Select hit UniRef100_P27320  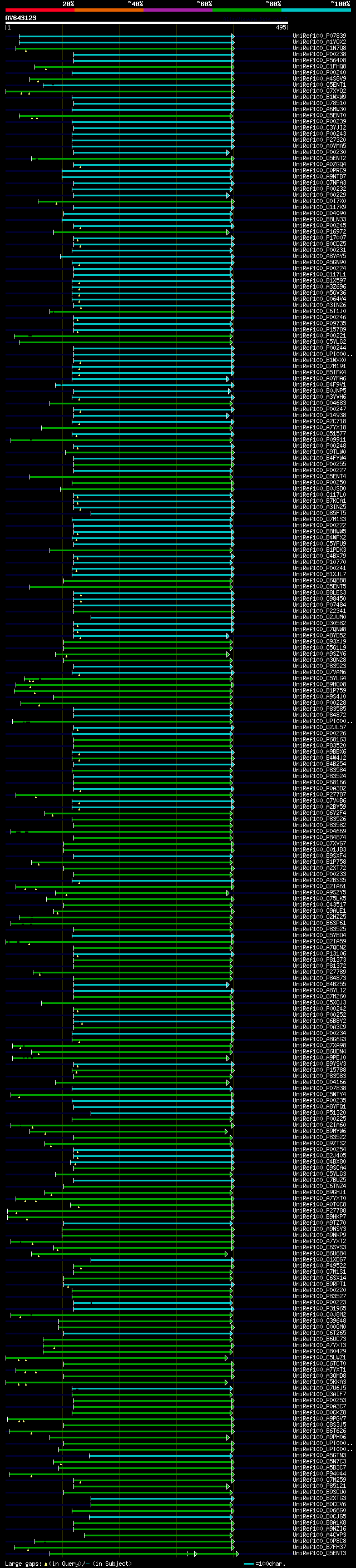[319, 140]
